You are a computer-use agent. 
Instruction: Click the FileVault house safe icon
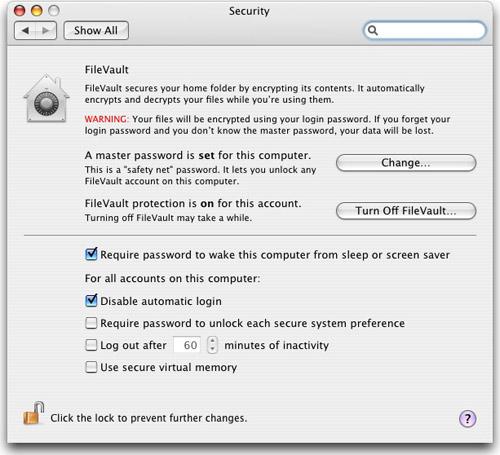coord(46,98)
